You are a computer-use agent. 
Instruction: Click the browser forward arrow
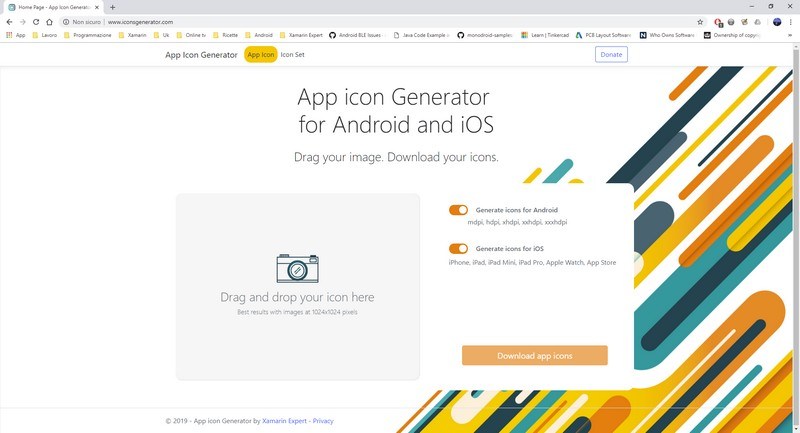22,22
